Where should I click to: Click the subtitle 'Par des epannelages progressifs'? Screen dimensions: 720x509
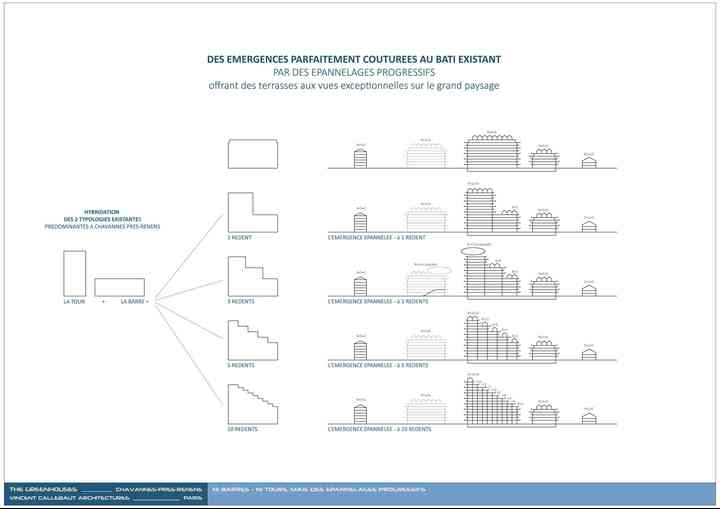[x=354, y=72]
